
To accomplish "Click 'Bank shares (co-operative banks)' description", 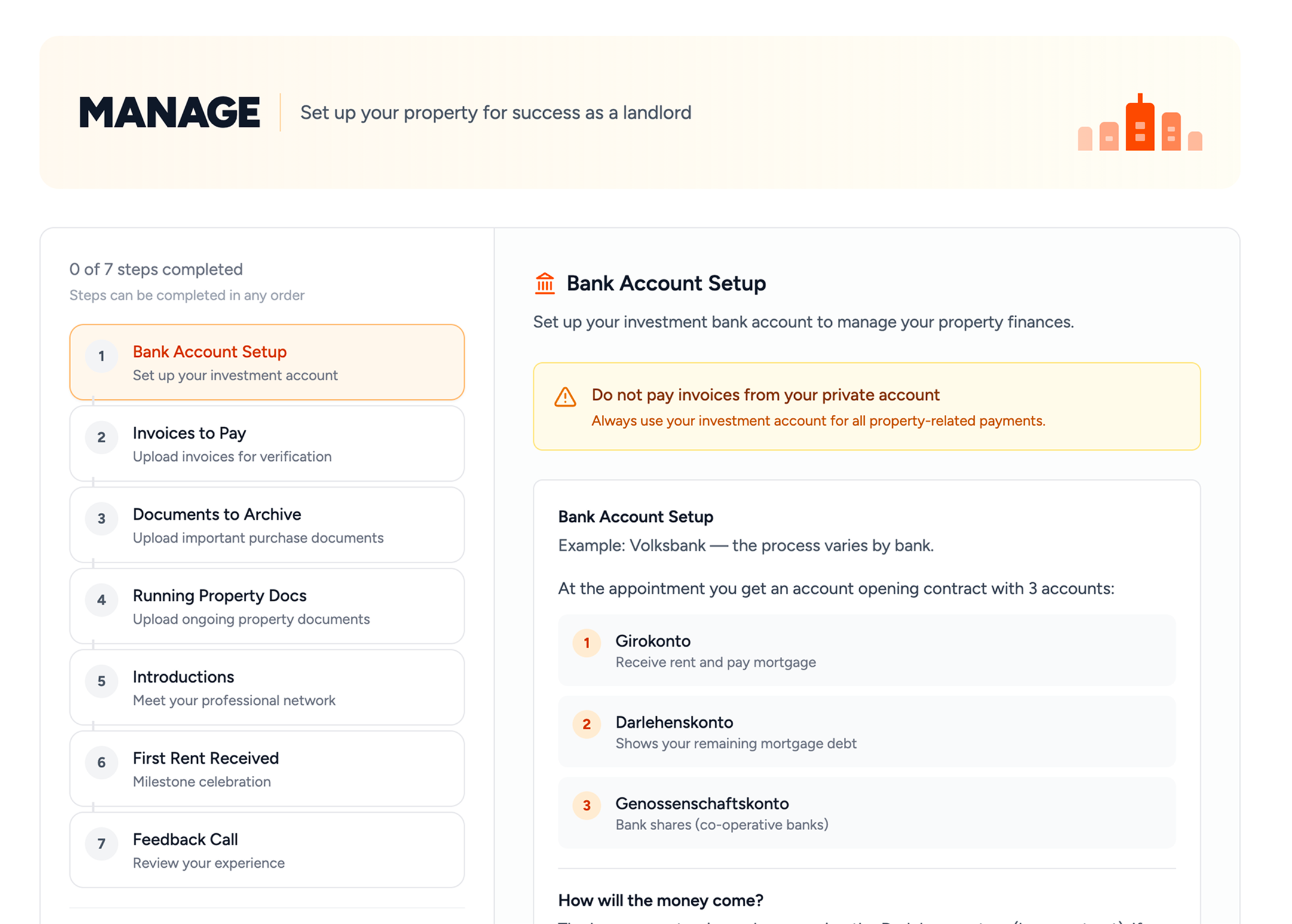I will click(x=722, y=825).
